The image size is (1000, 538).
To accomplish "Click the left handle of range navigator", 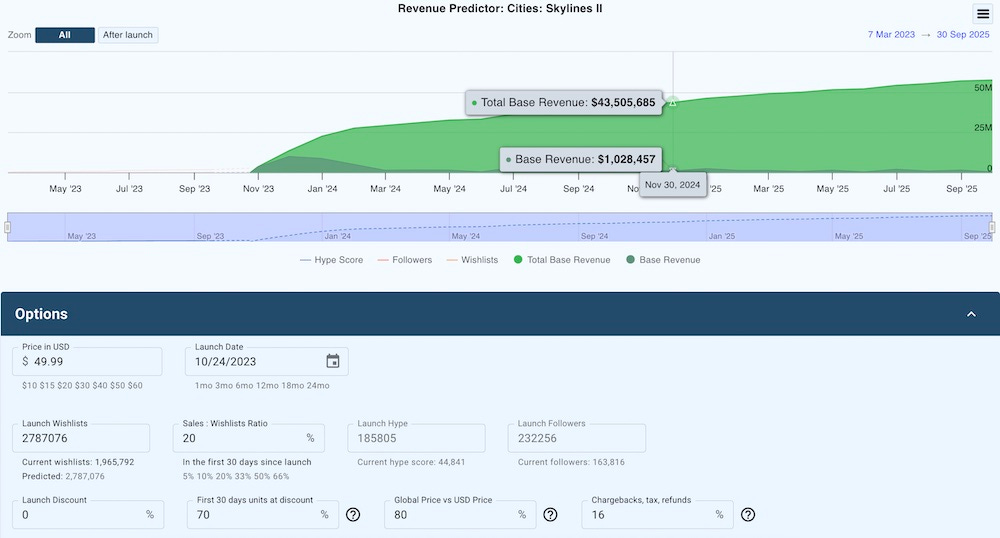I will pos(8,227).
